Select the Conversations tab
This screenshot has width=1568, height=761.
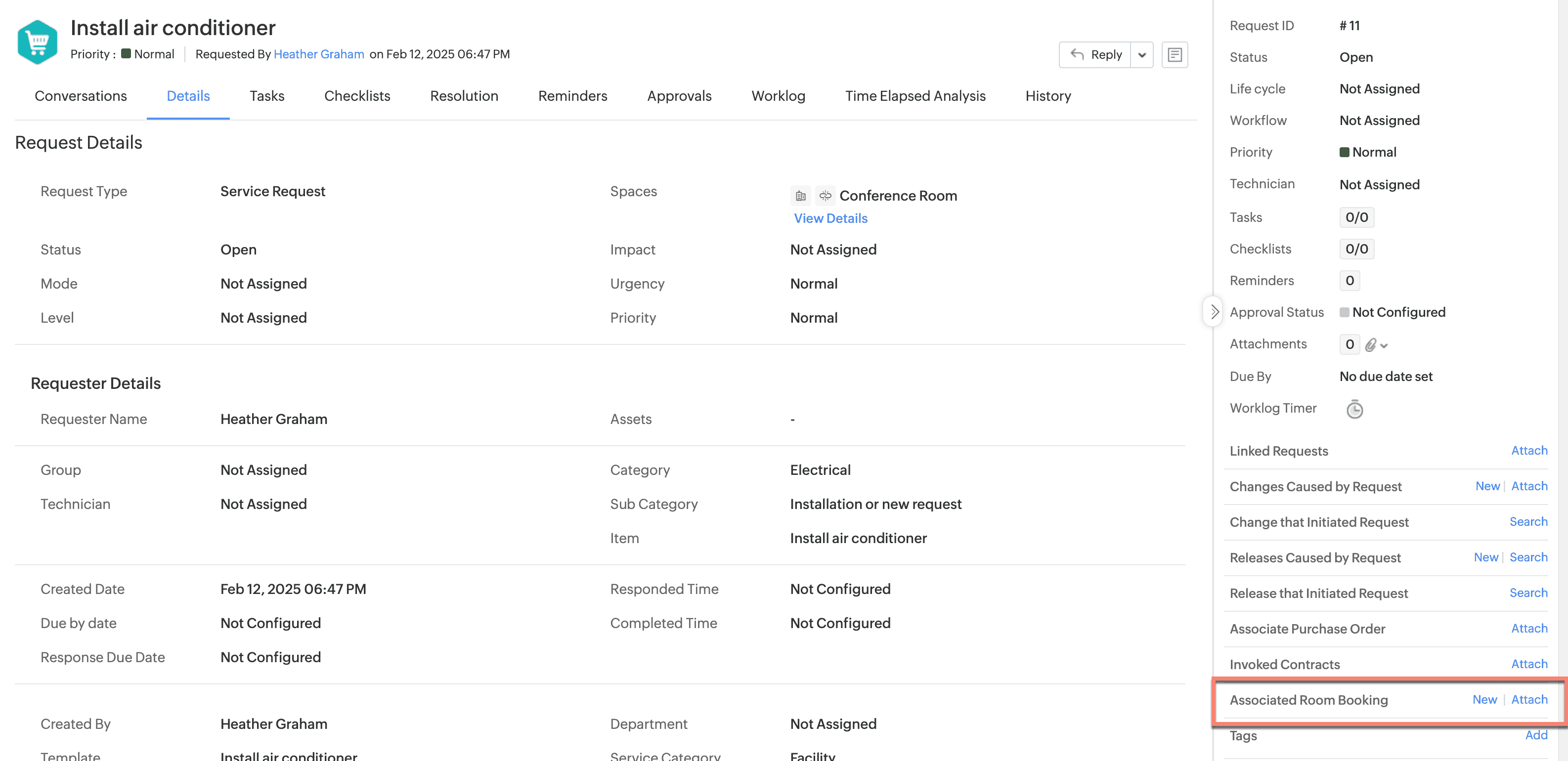click(81, 96)
